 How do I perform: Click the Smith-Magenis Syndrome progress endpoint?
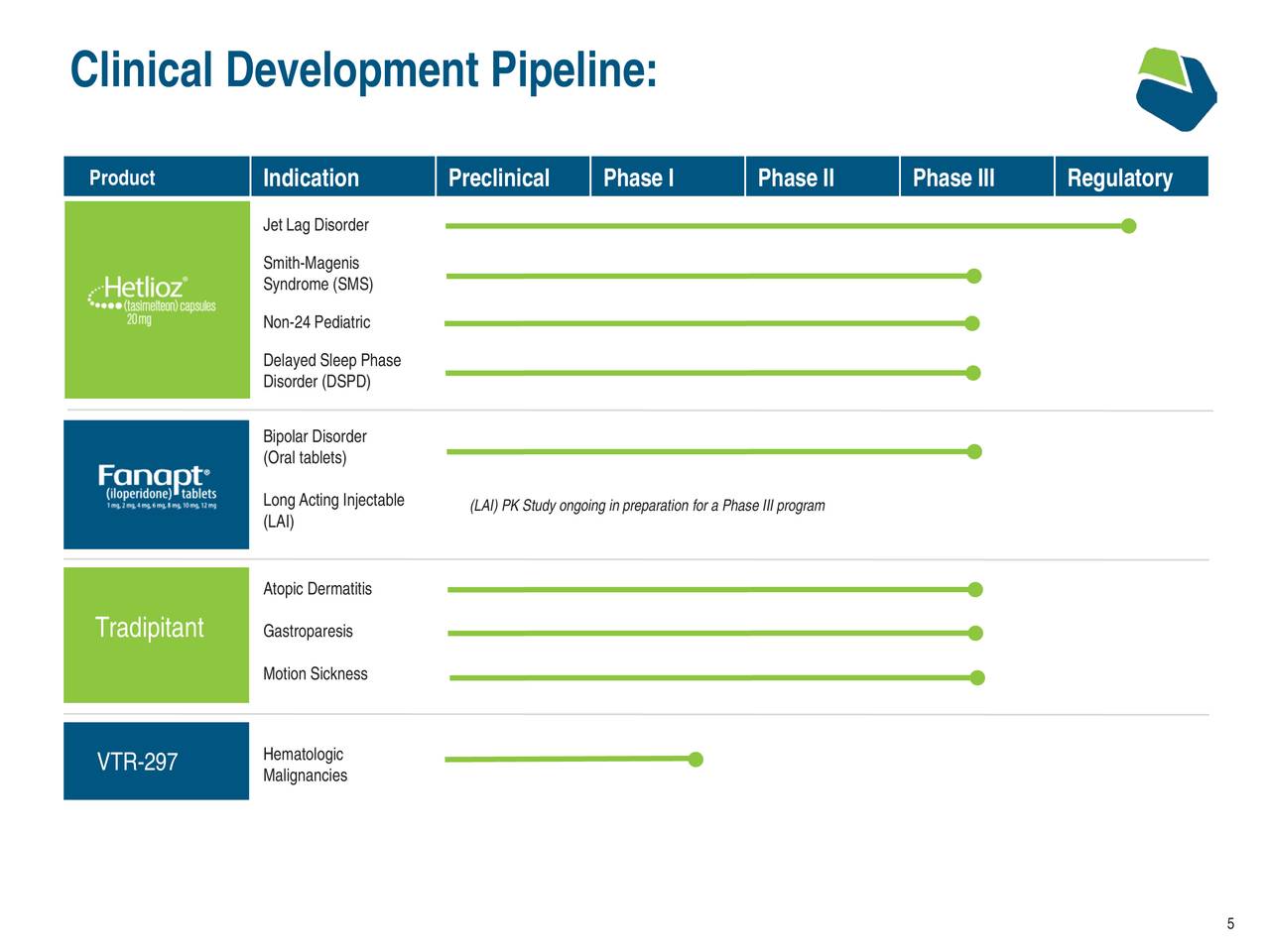tap(974, 276)
